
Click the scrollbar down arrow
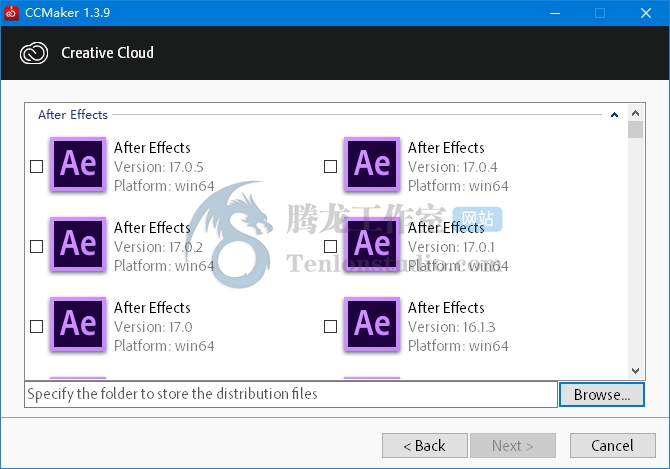pyautogui.click(x=635, y=370)
